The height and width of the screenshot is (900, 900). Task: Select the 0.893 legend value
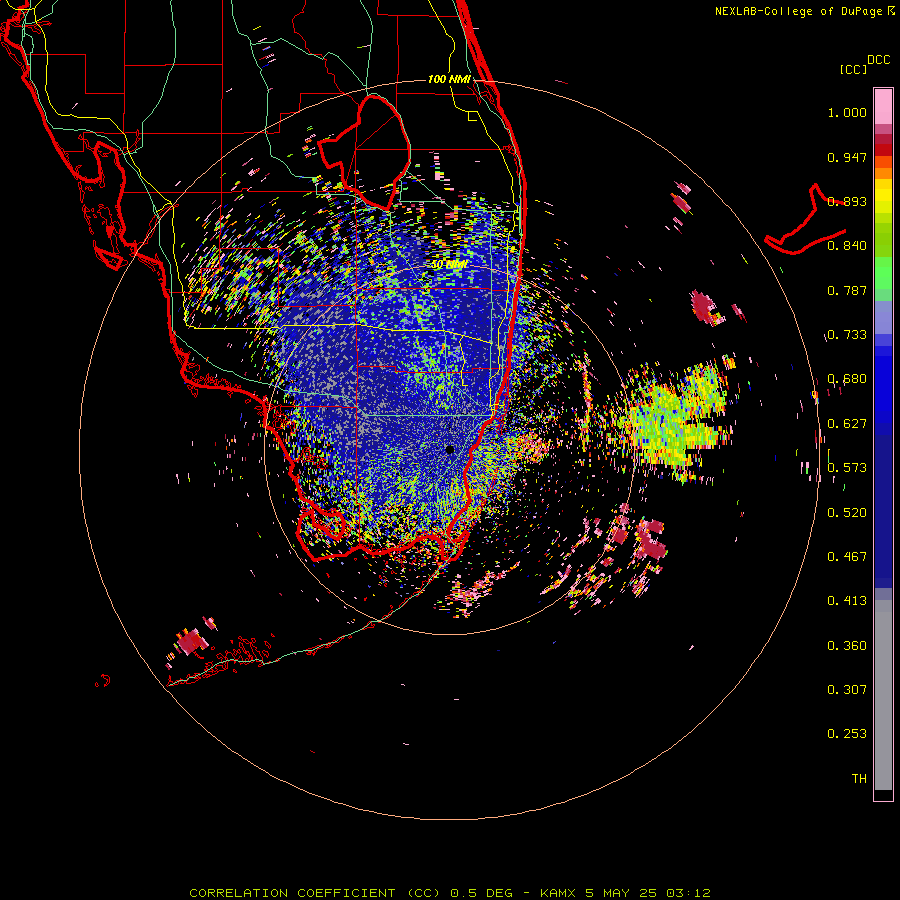click(847, 201)
